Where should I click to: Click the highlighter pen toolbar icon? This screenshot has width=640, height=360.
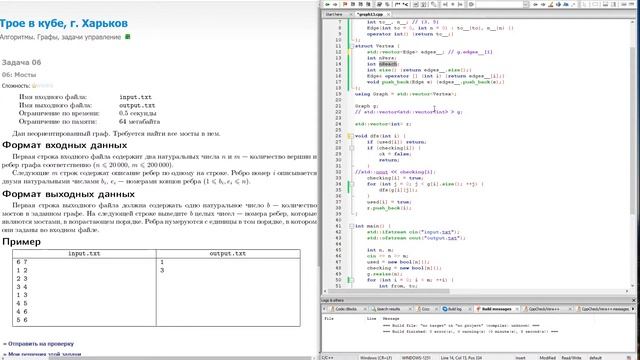(x=550, y=4)
